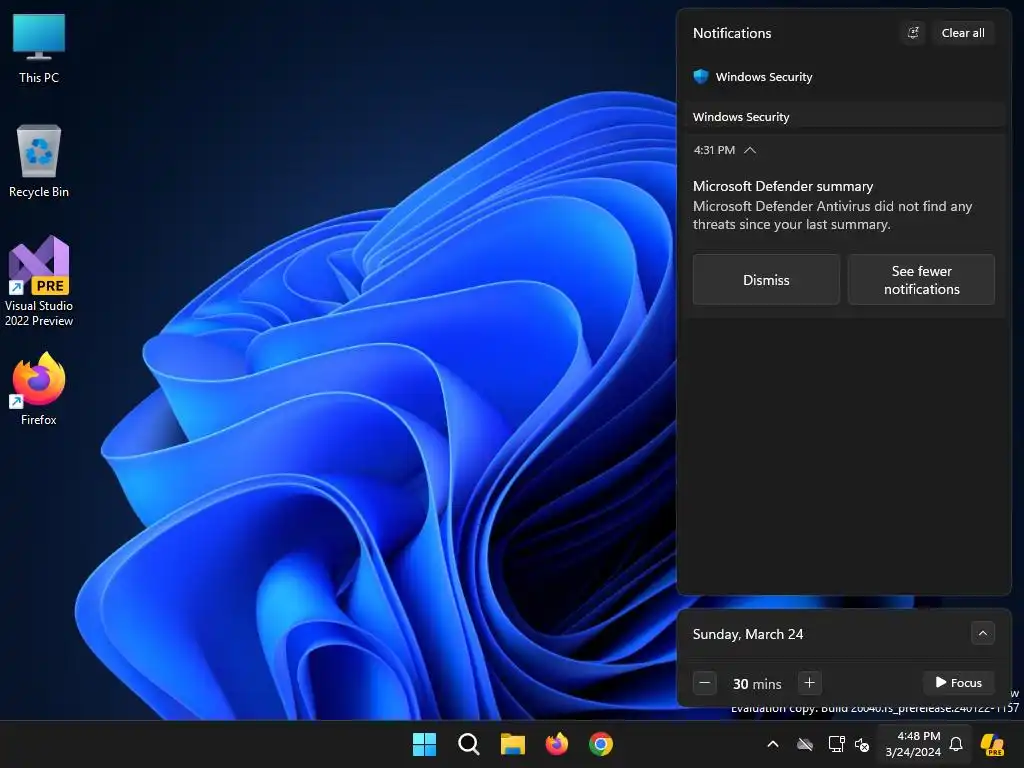1024x768 pixels.
Task: Click the Windows Security group title bar
Action: pos(843,116)
